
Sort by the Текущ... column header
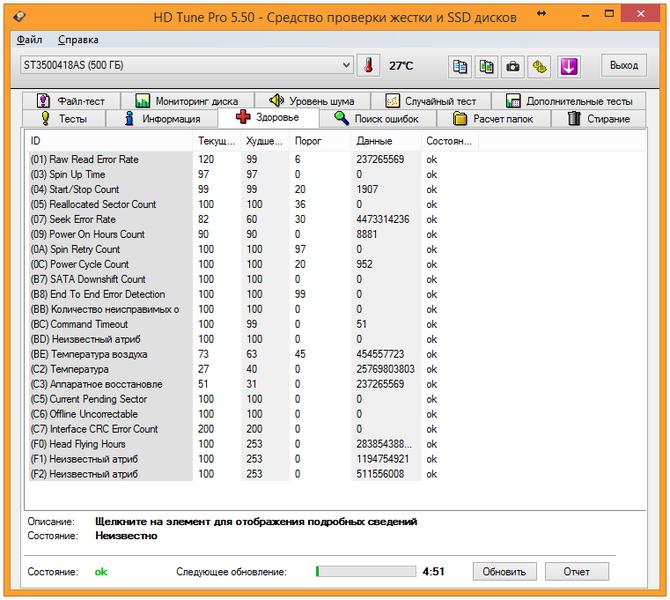[x=217, y=141]
